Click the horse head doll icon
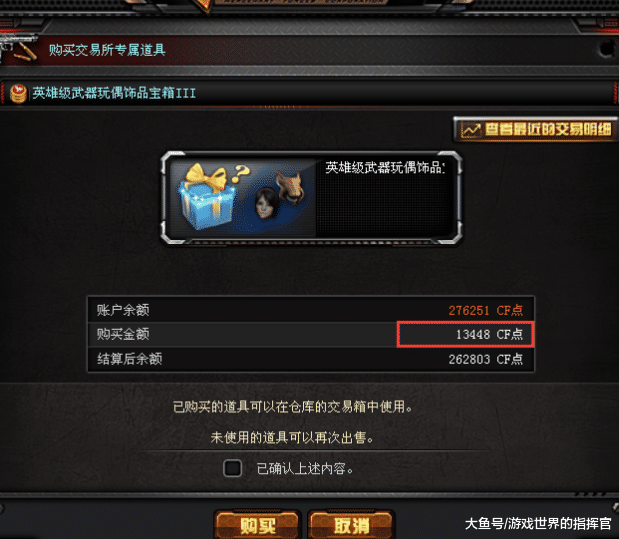This screenshot has width=619, height=539. tap(290, 188)
